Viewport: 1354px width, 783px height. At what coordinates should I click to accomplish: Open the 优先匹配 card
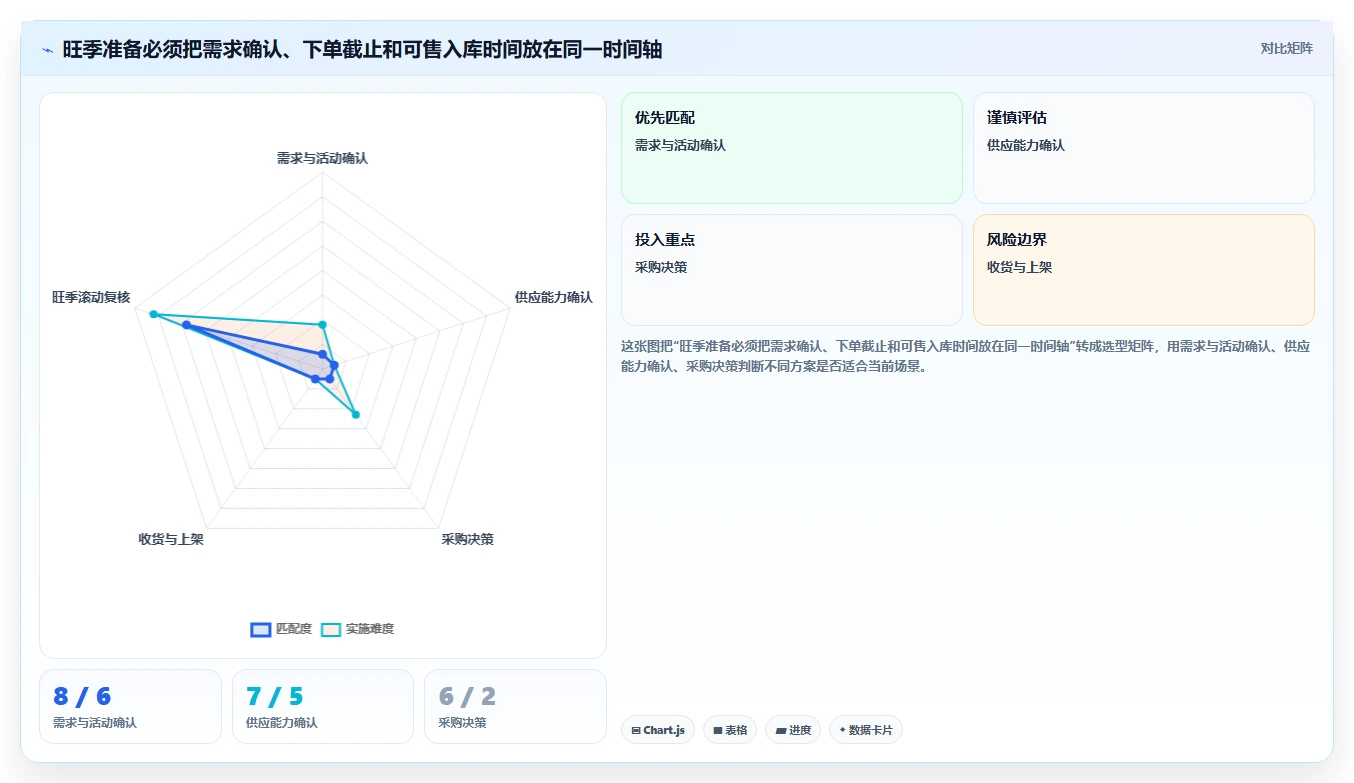pyautogui.click(x=792, y=148)
